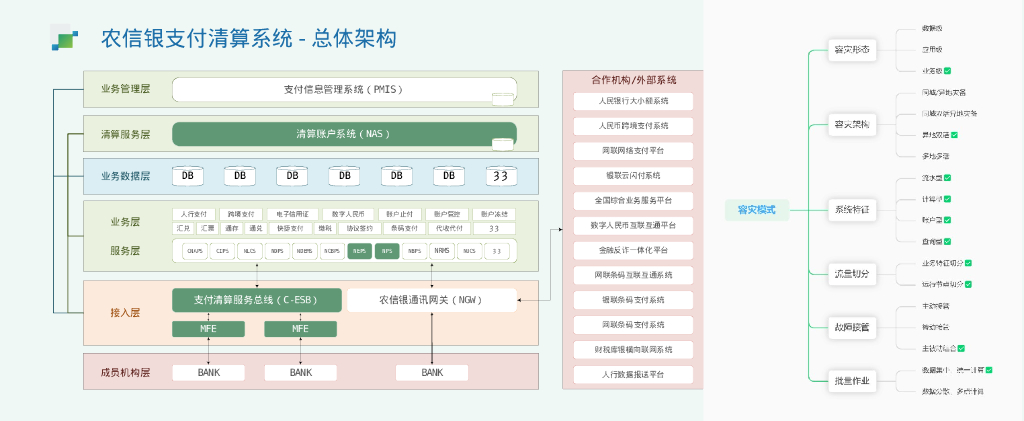Click the 电子信用证 business box
The image size is (1024, 421).
292,214
